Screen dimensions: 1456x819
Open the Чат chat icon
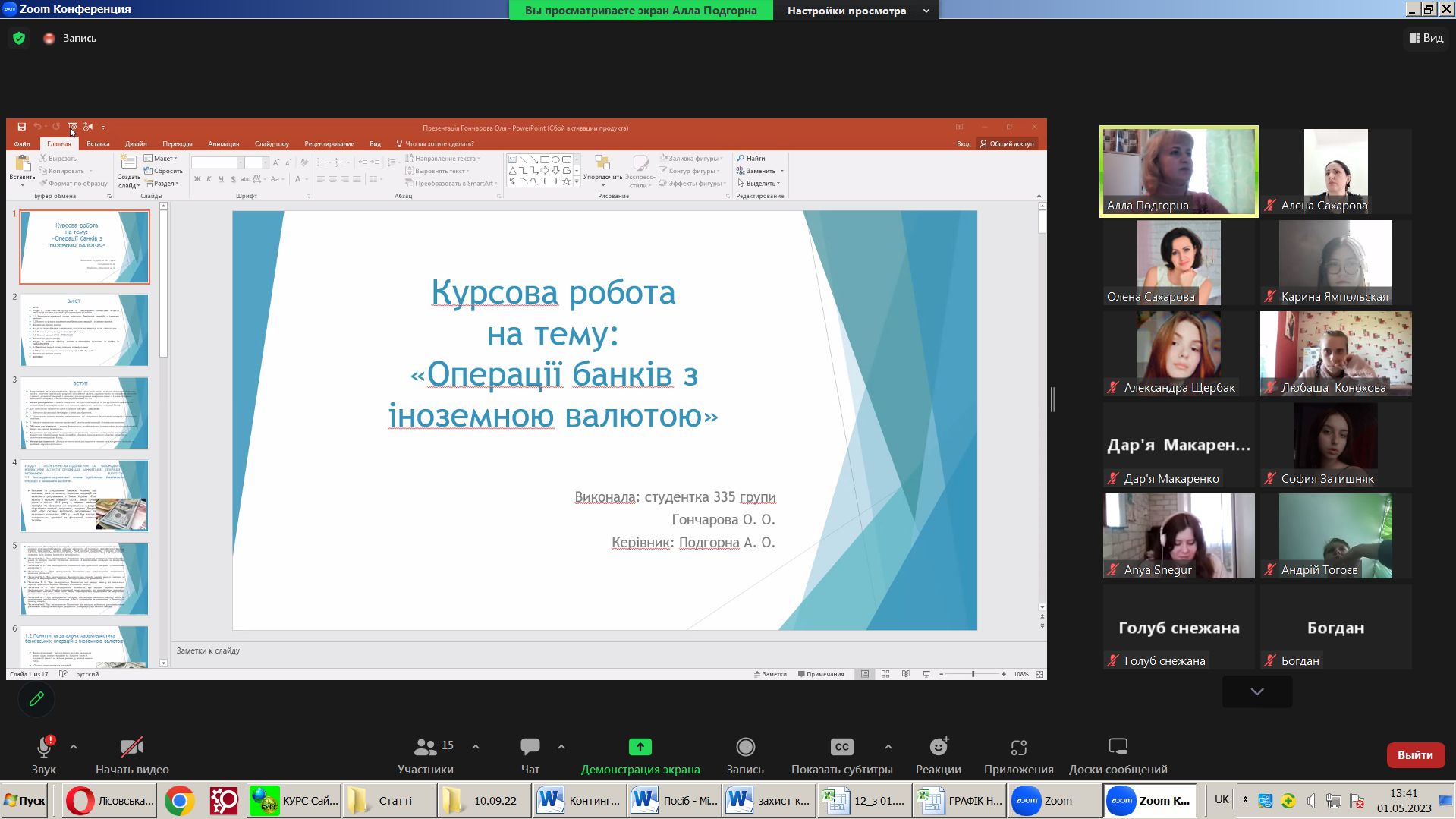tap(530, 747)
